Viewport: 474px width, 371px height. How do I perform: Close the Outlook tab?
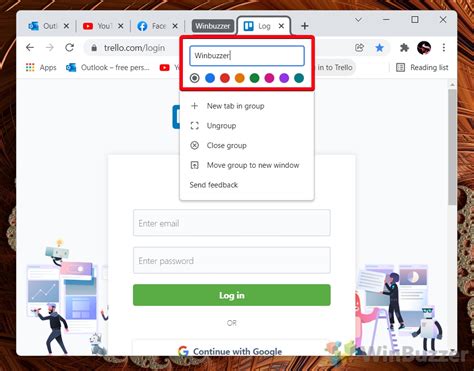coord(66,26)
